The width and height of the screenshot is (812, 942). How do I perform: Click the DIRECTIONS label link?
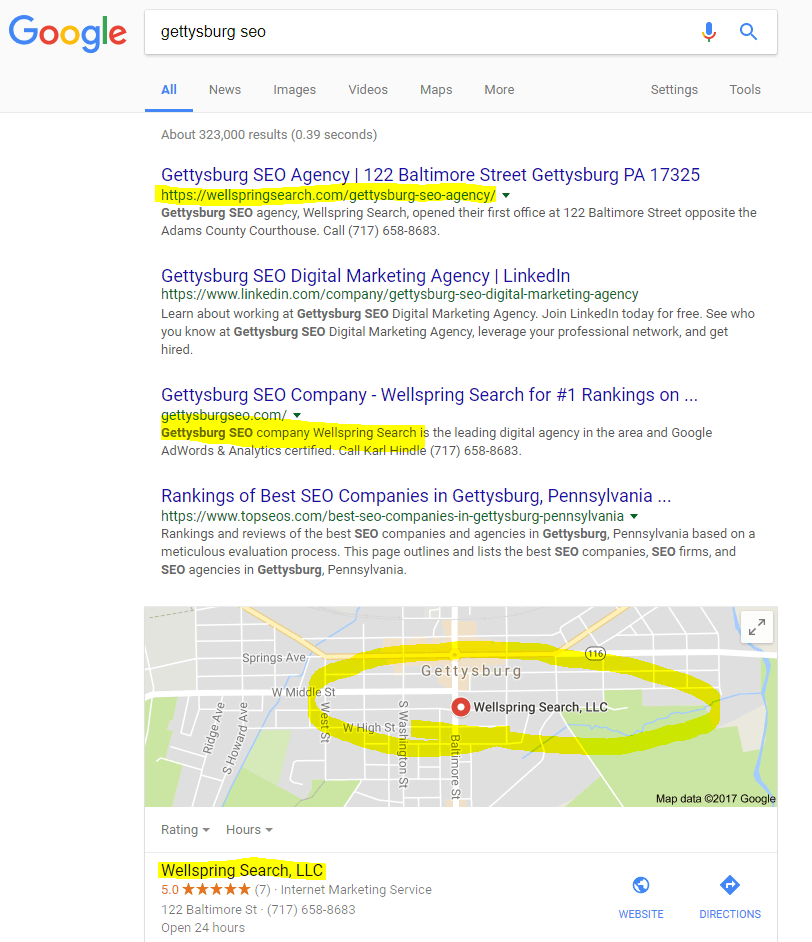(730, 914)
